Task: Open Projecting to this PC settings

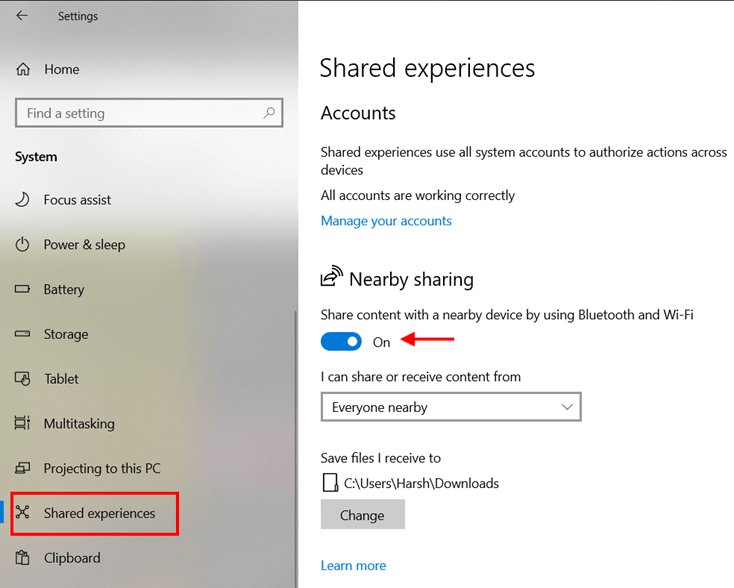Action: pyautogui.click(x=101, y=468)
